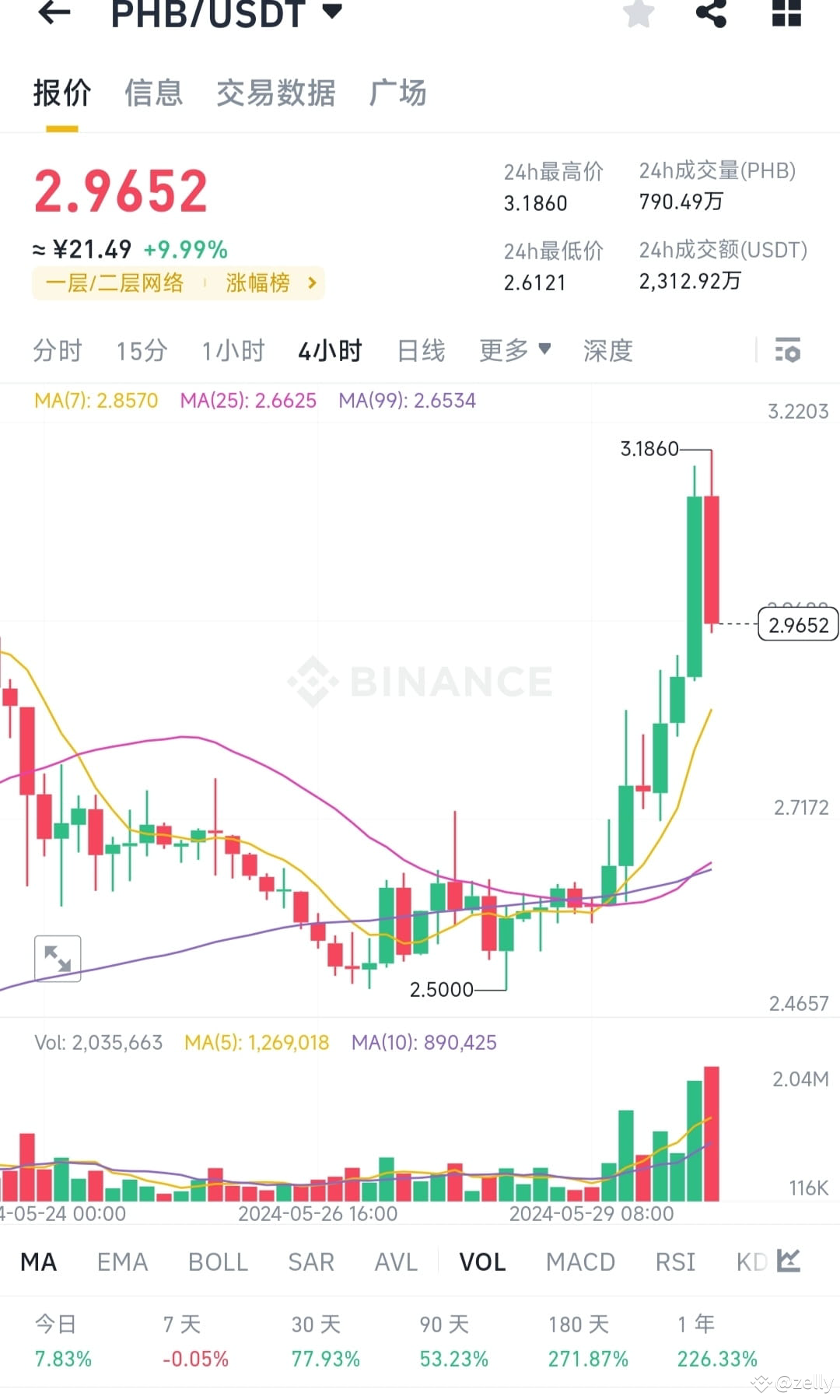The height and width of the screenshot is (1400, 840).
Task: Switch chart timeframe to 日线
Action: tap(419, 351)
